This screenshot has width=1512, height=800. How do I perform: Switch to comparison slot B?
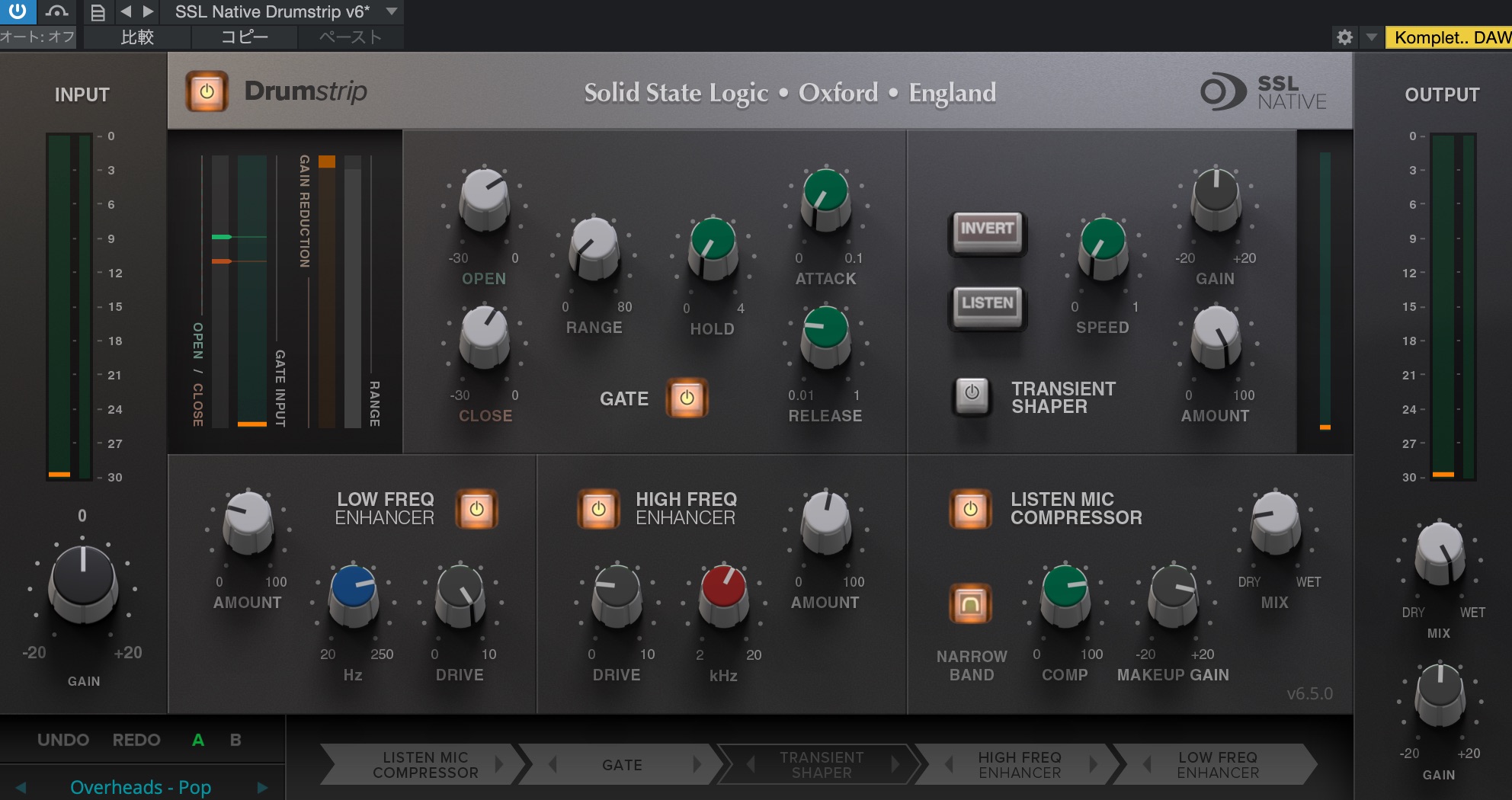click(x=233, y=739)
